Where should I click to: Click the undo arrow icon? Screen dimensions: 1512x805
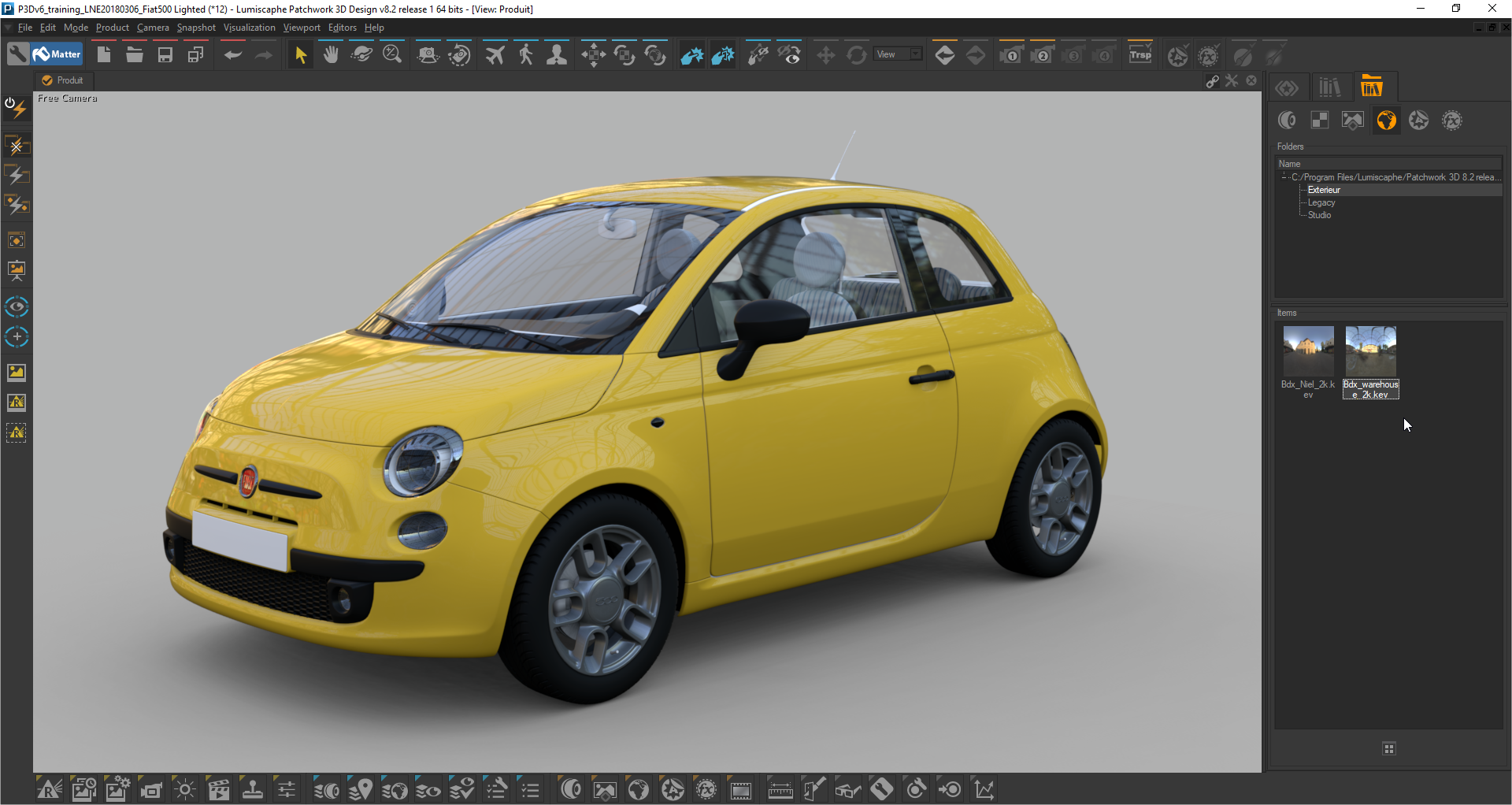[x=232, y=55]
